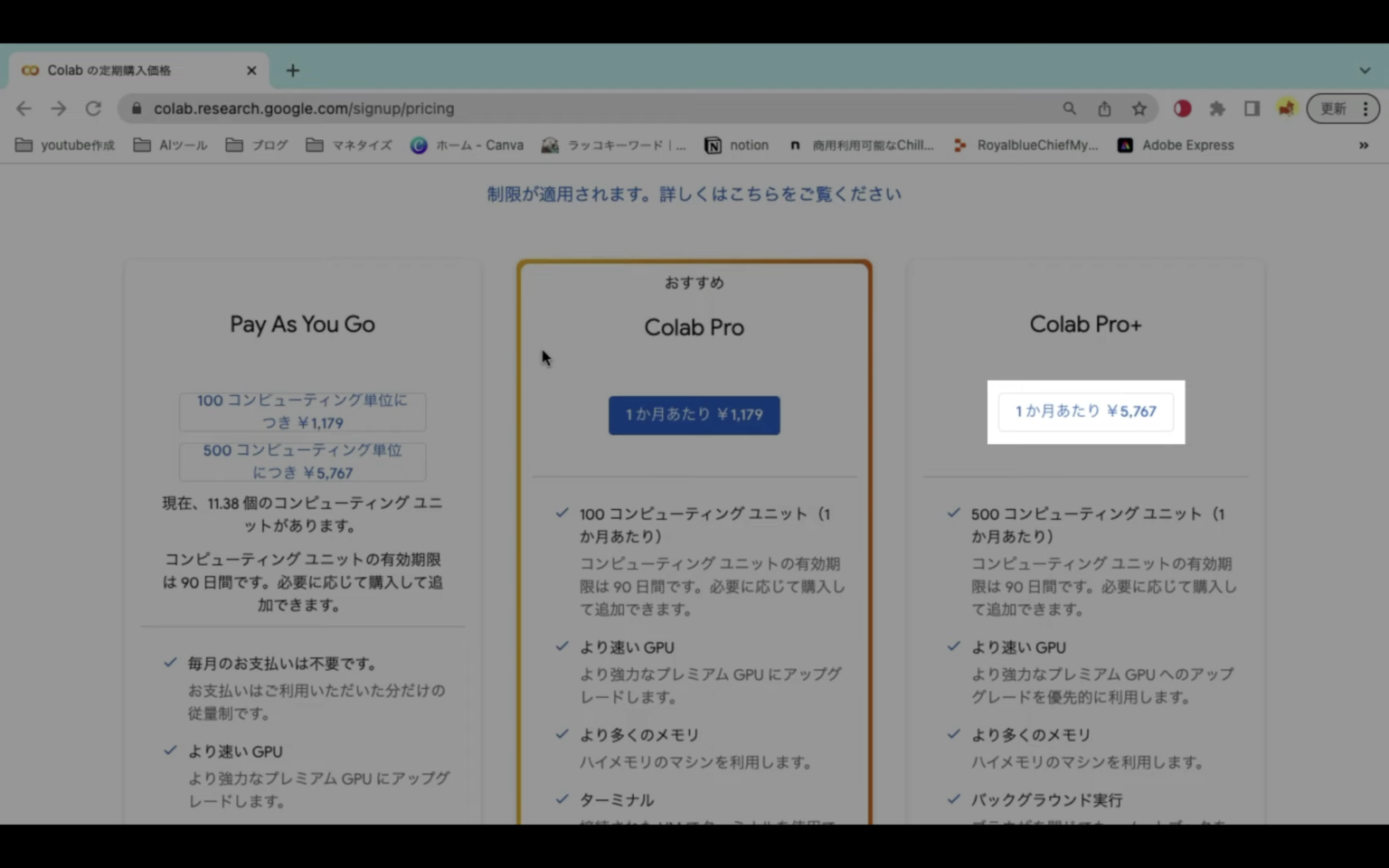Expand hidden bookmarks with the double chevron

(x=1364, y=145)
